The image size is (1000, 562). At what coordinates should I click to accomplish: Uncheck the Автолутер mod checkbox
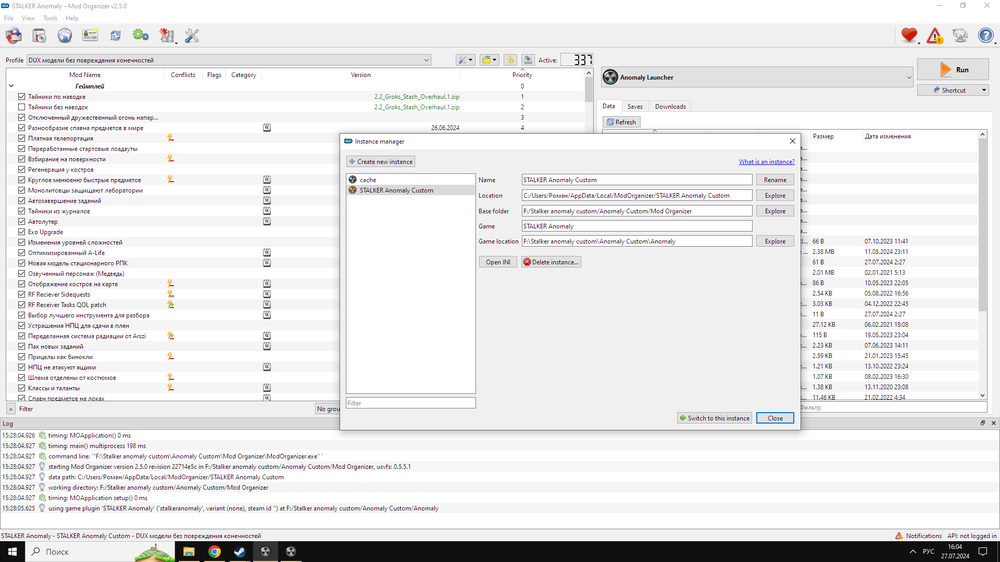(x=21, y=222)
